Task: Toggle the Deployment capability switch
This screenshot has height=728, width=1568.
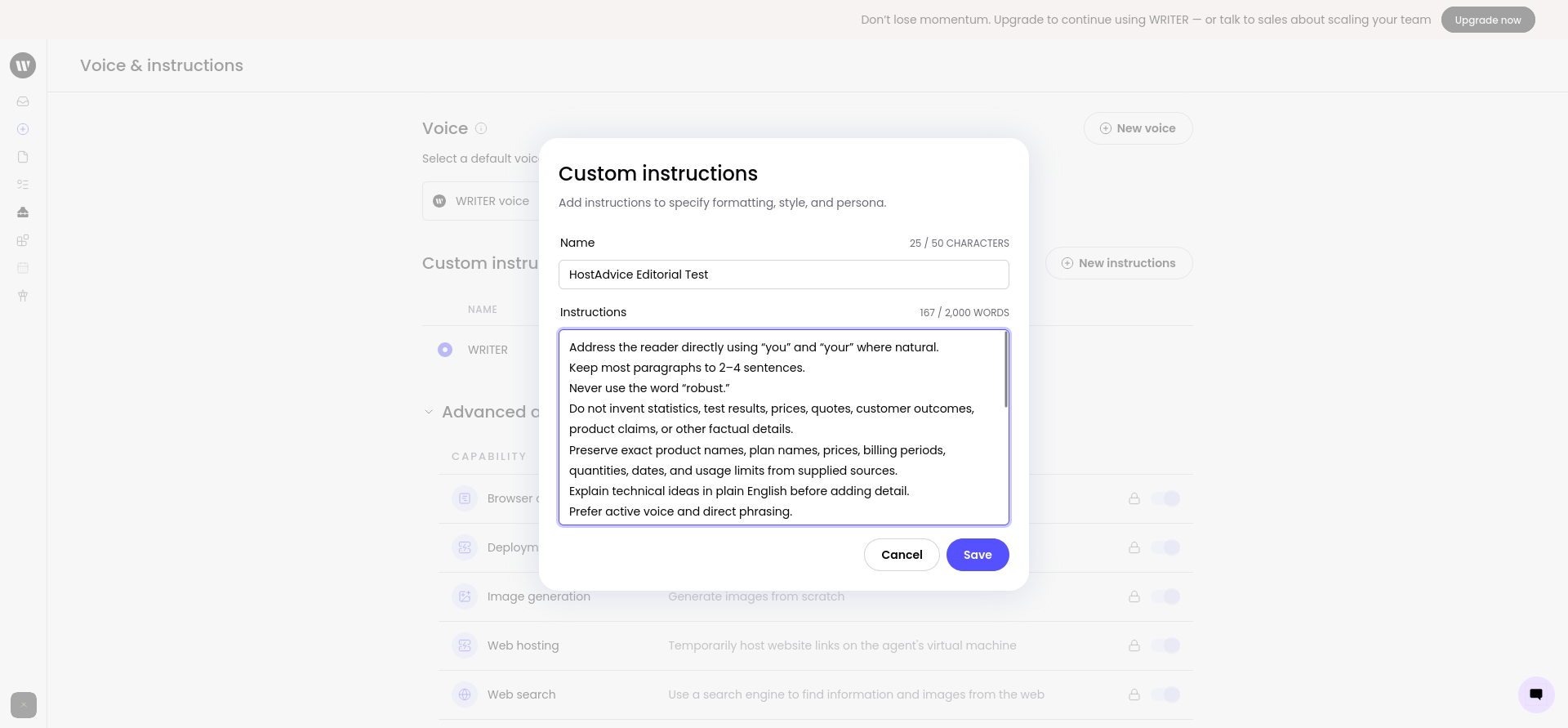Action: (x=1166, y=547)
